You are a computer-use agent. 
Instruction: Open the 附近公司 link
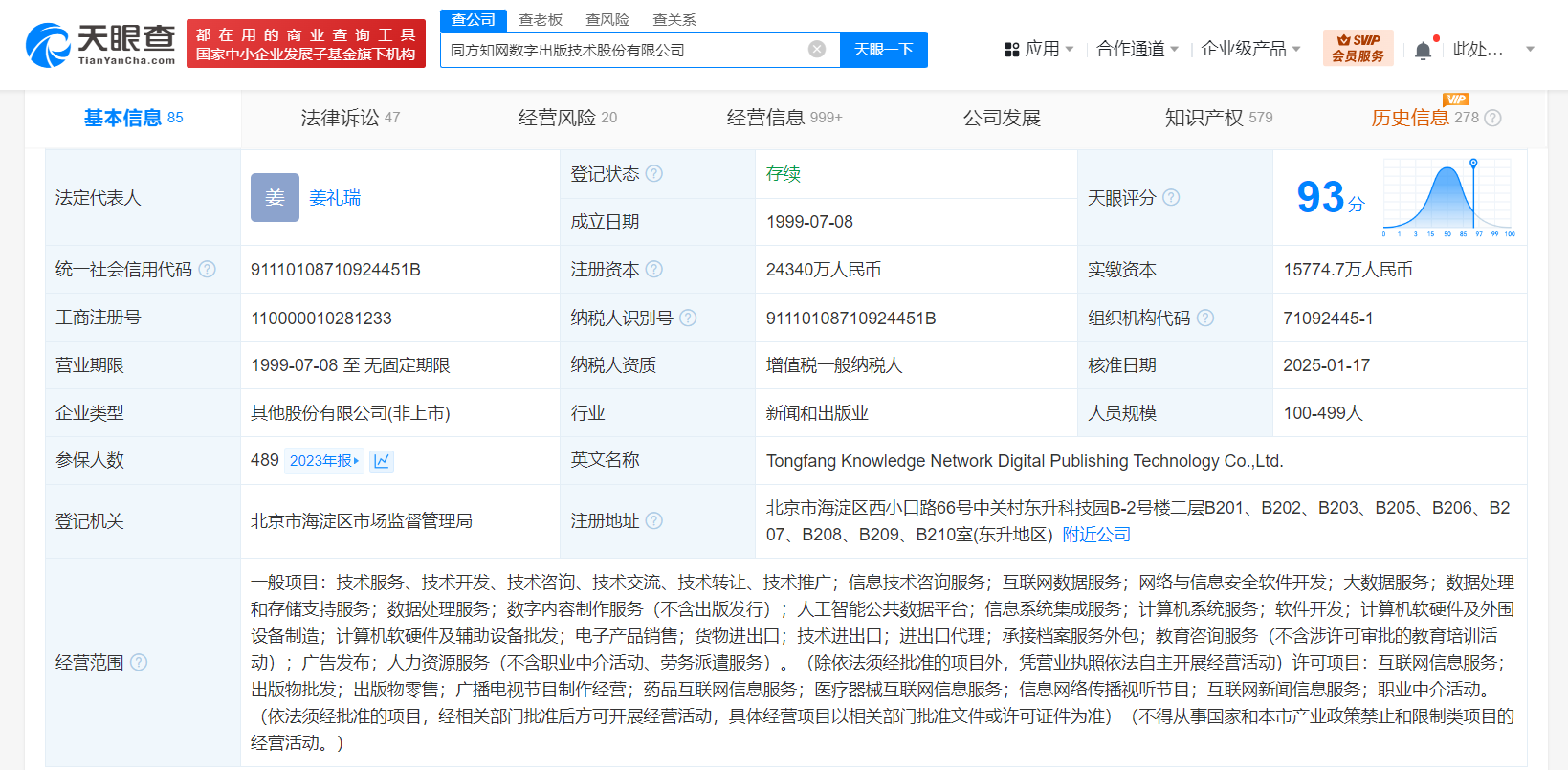tap(1096, 535)
